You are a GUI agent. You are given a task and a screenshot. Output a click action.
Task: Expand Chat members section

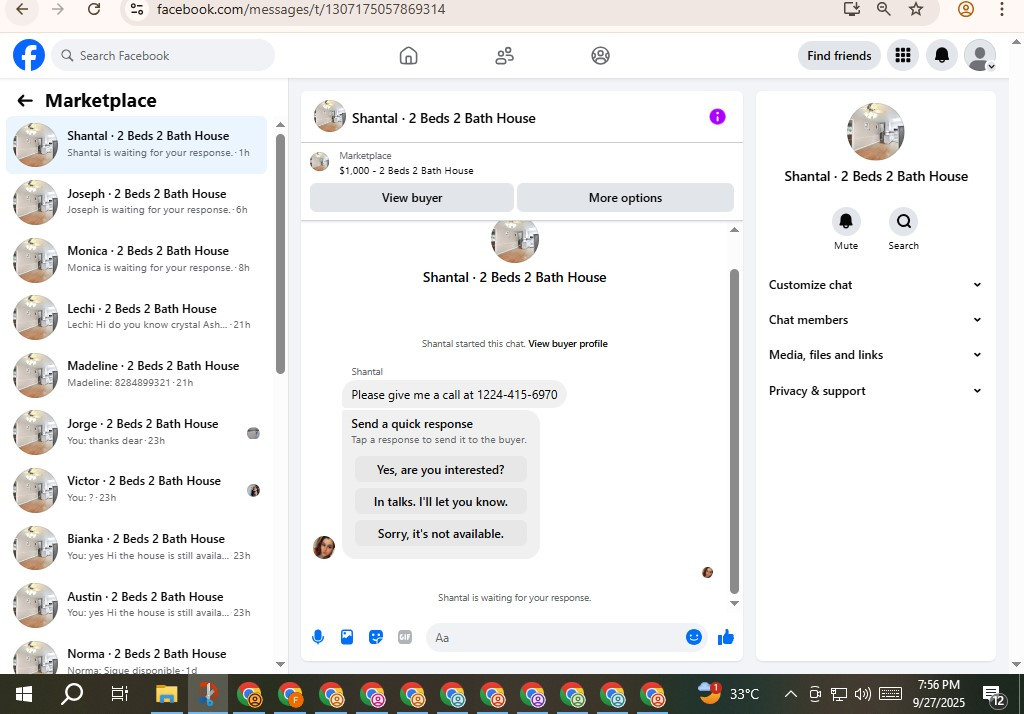(875, 320)
